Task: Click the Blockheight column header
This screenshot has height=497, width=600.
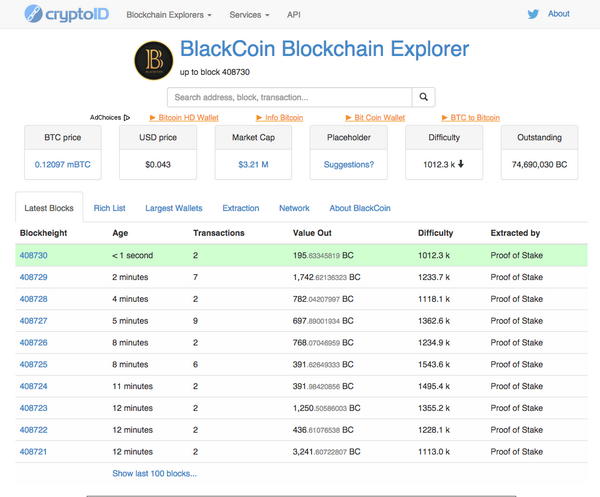Action: pos(43,233)
